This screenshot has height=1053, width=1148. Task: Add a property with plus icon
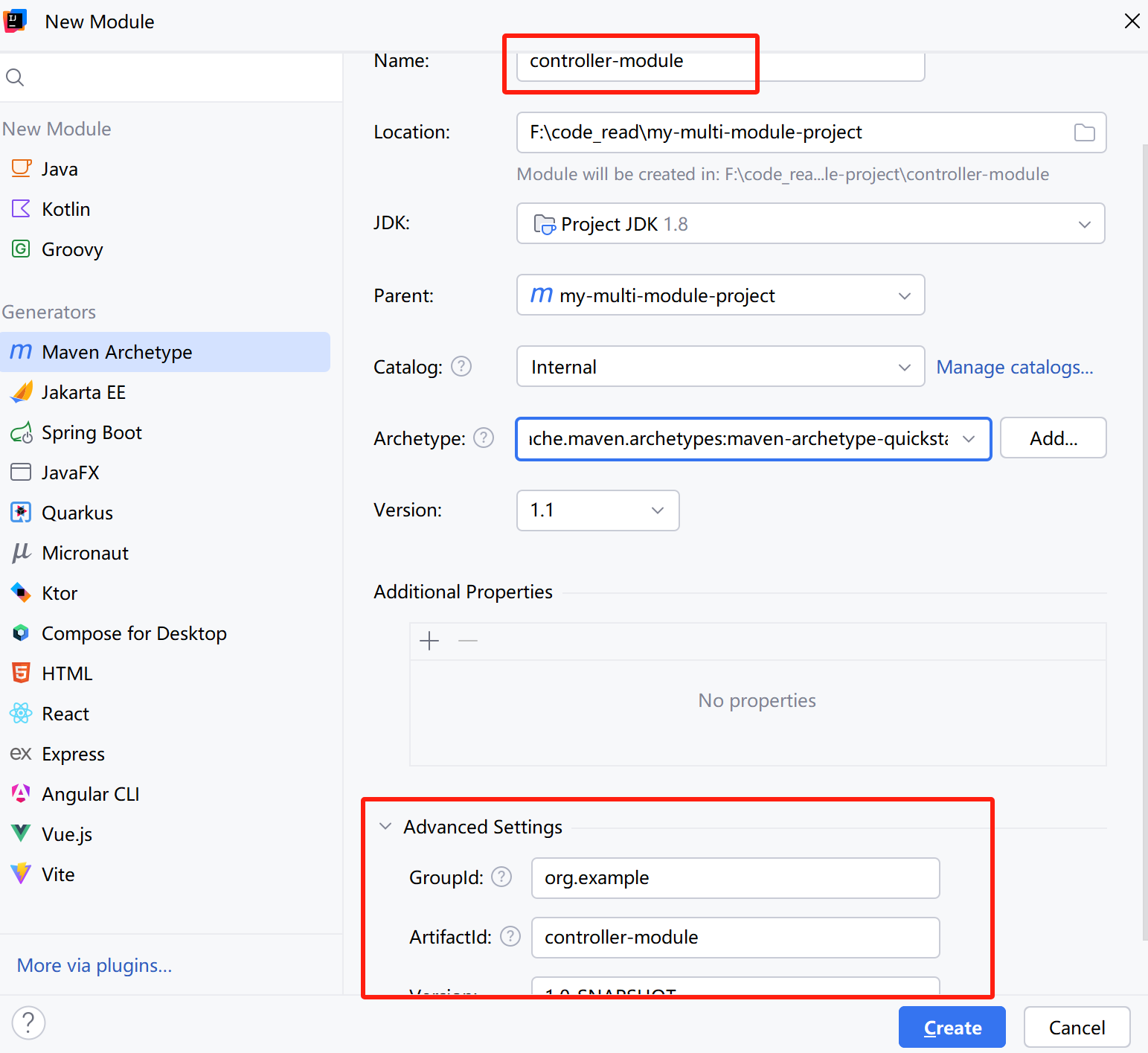click(x=429, y=641)
